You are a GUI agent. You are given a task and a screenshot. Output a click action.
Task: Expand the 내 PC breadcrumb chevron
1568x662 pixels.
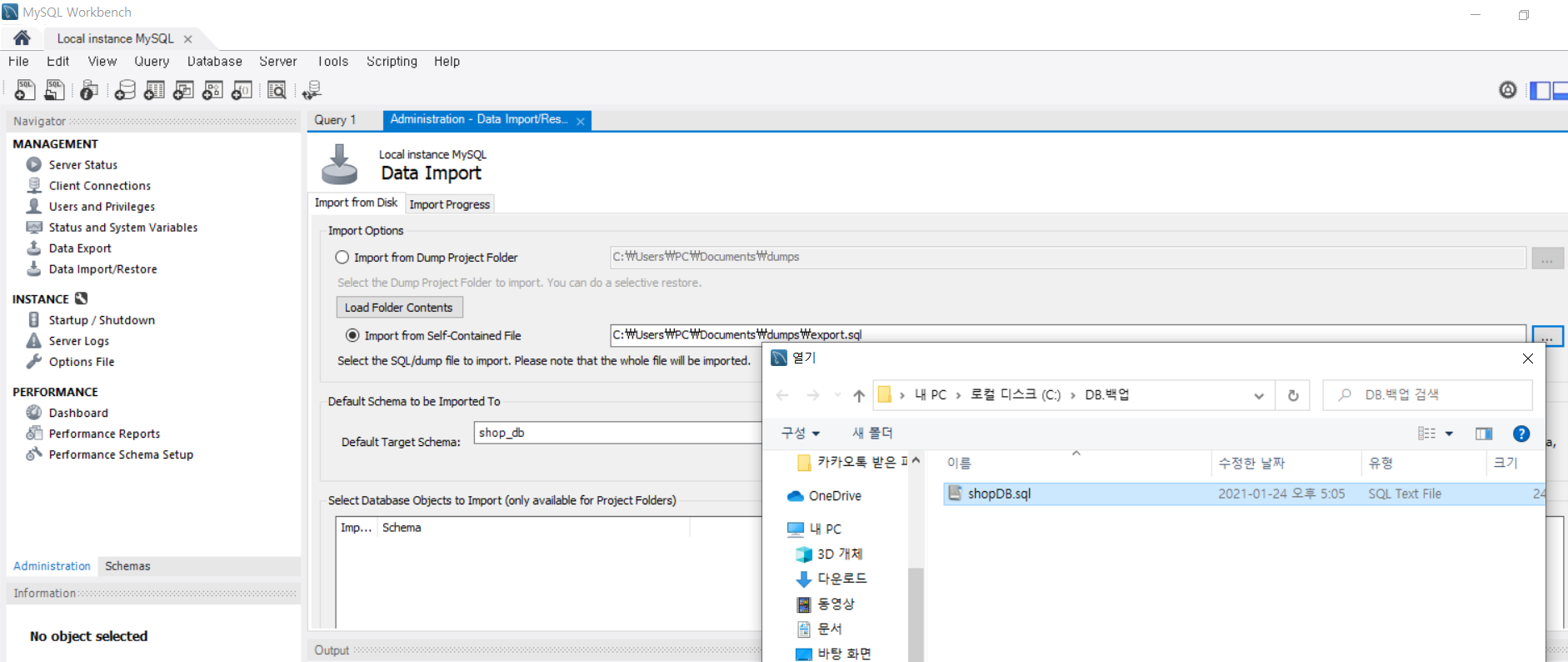point(958,395)
